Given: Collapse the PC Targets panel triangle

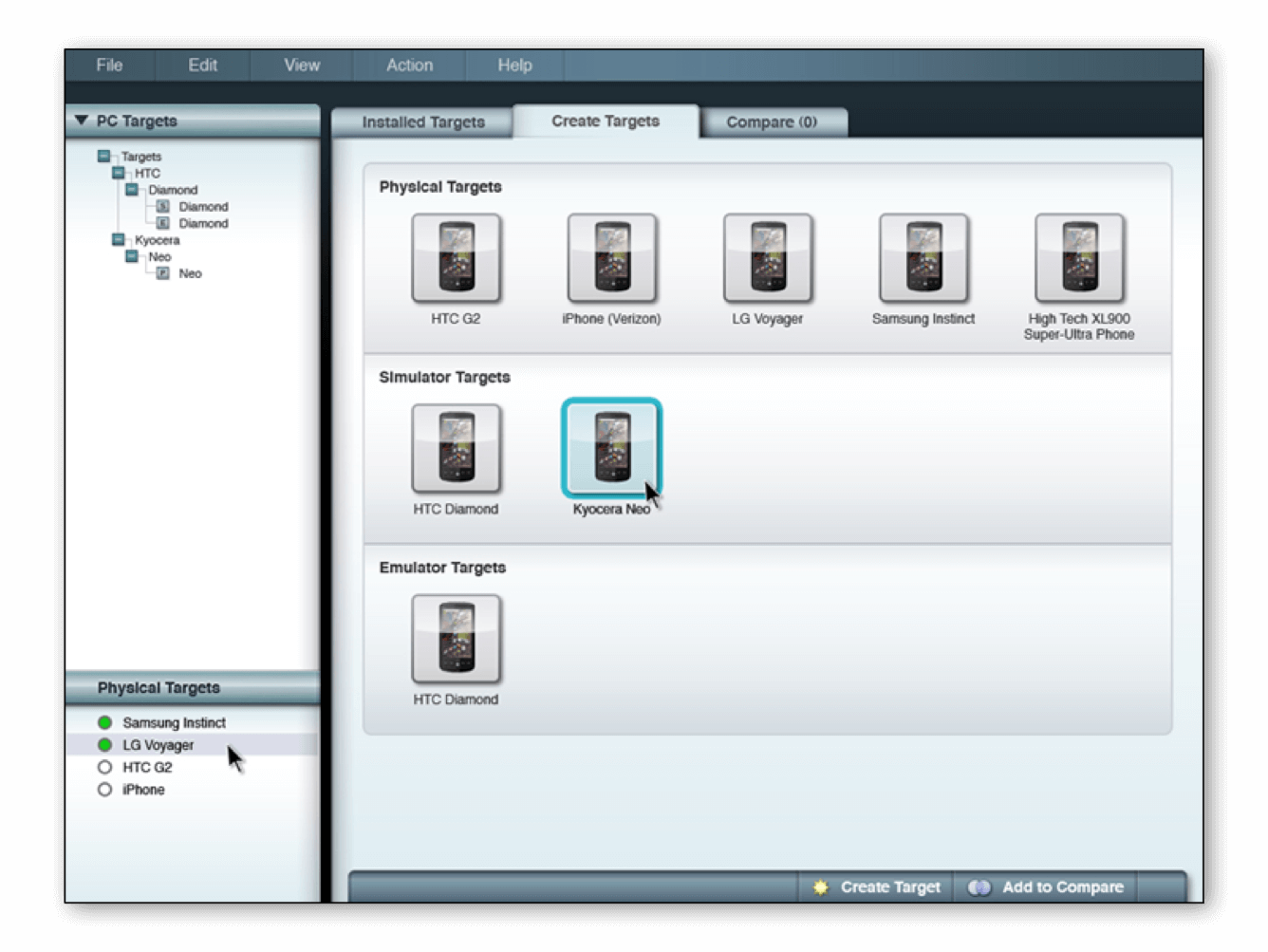Looking at the screenshot, I should click(x=82, y=121).
